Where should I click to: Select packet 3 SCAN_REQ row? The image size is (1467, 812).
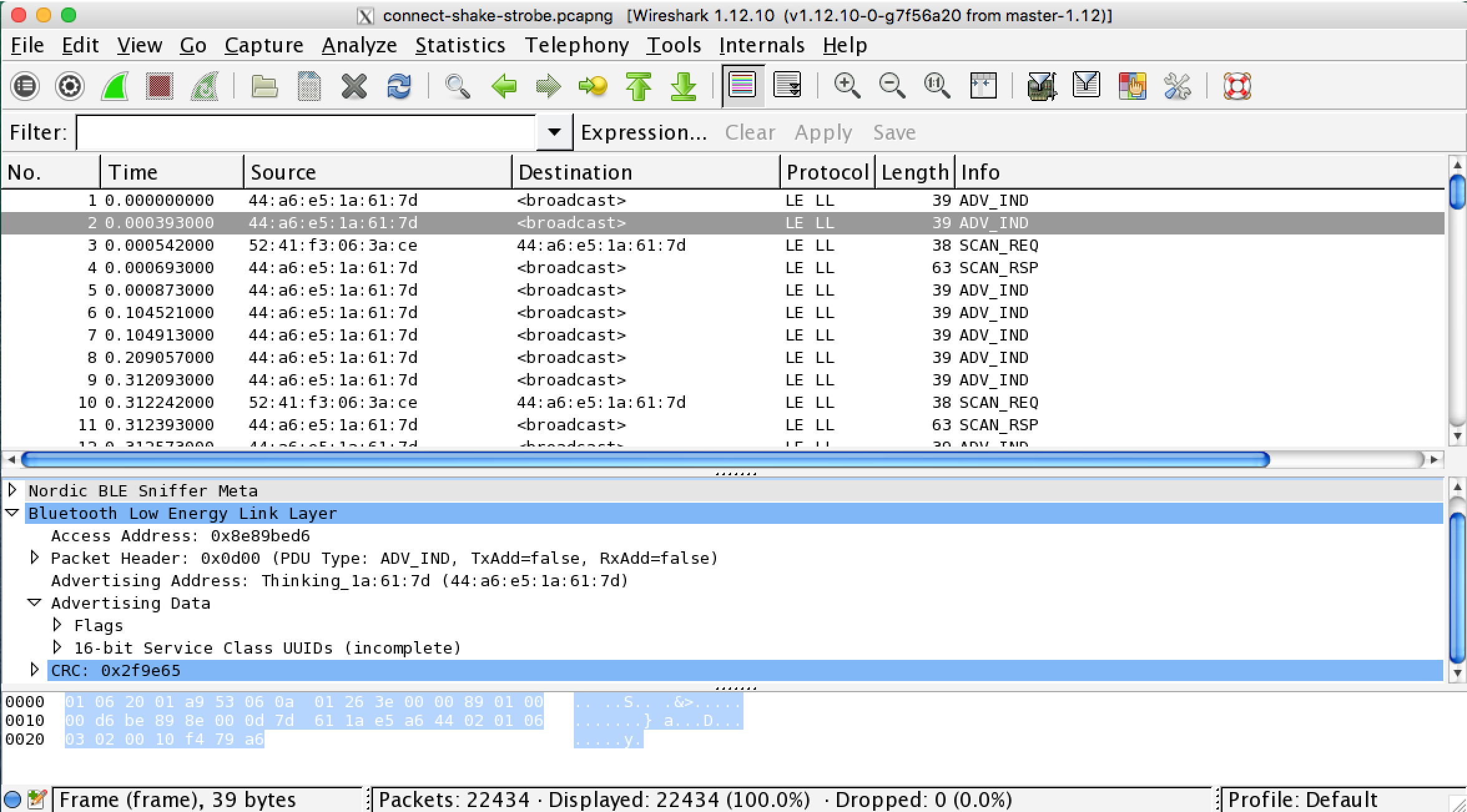[722, 245]
